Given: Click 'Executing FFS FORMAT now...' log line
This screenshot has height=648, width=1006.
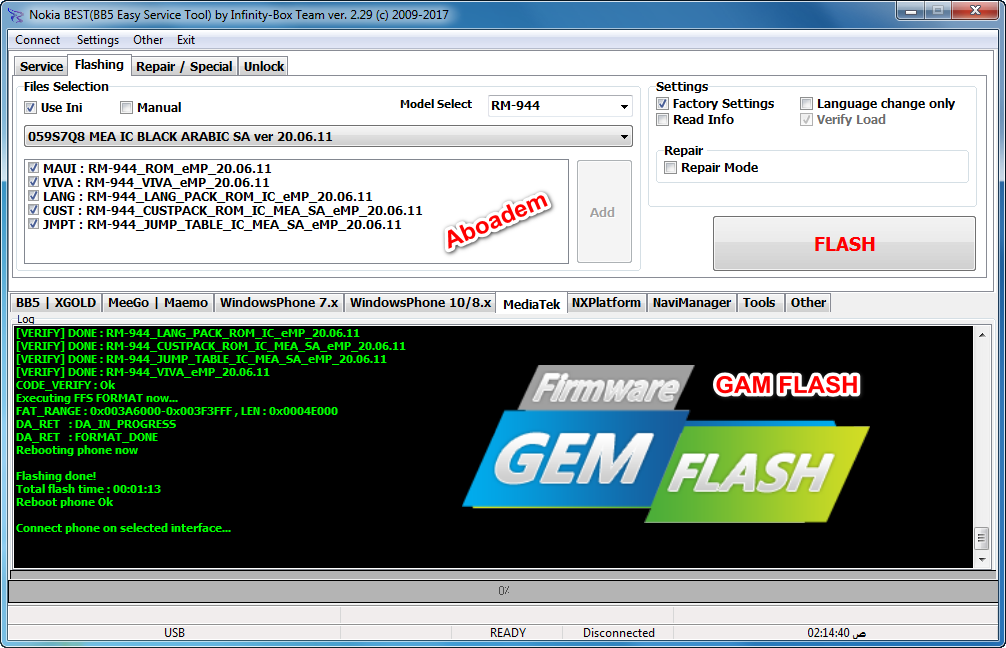Looking at the screenshot, I should point(97,398).
